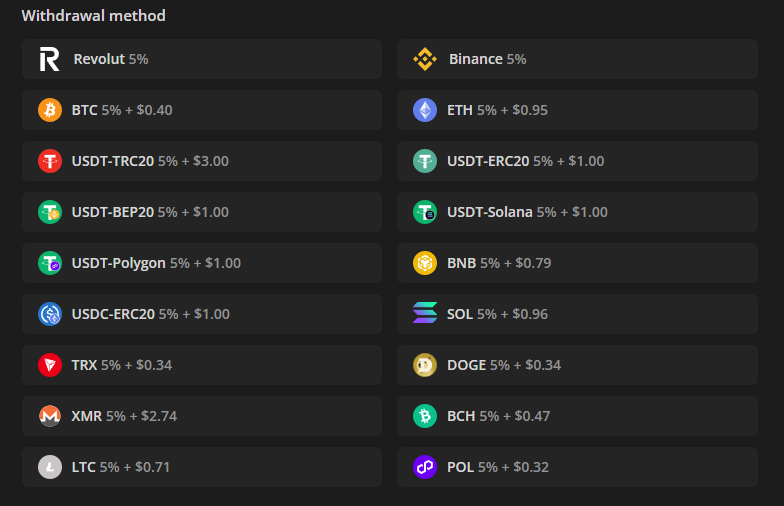This screenshot has height=506, width=784.
Task: Click the red USDT-TRC20 Tether icon
Action: tap(50, 161)
